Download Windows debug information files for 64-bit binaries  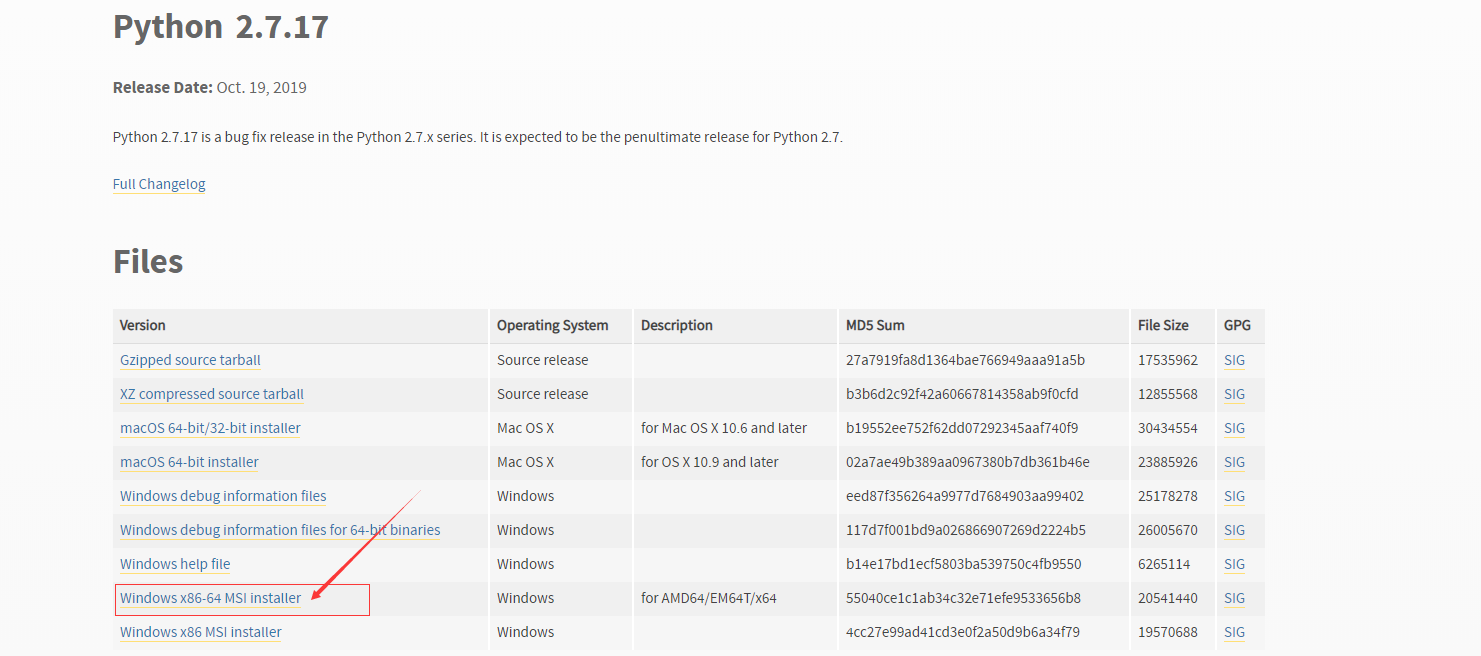coord(280,530)
